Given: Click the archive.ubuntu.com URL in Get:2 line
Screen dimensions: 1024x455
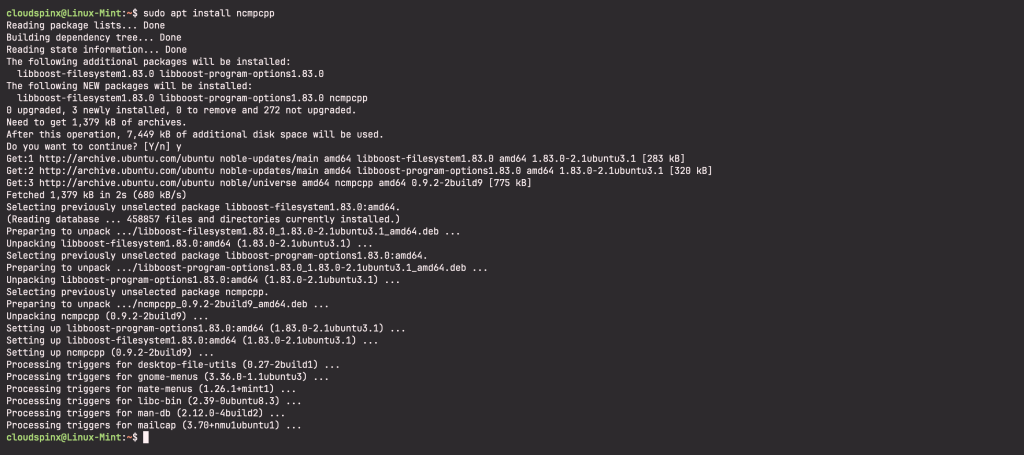Looking at the screenshot, I should click(x=127, y=171).
